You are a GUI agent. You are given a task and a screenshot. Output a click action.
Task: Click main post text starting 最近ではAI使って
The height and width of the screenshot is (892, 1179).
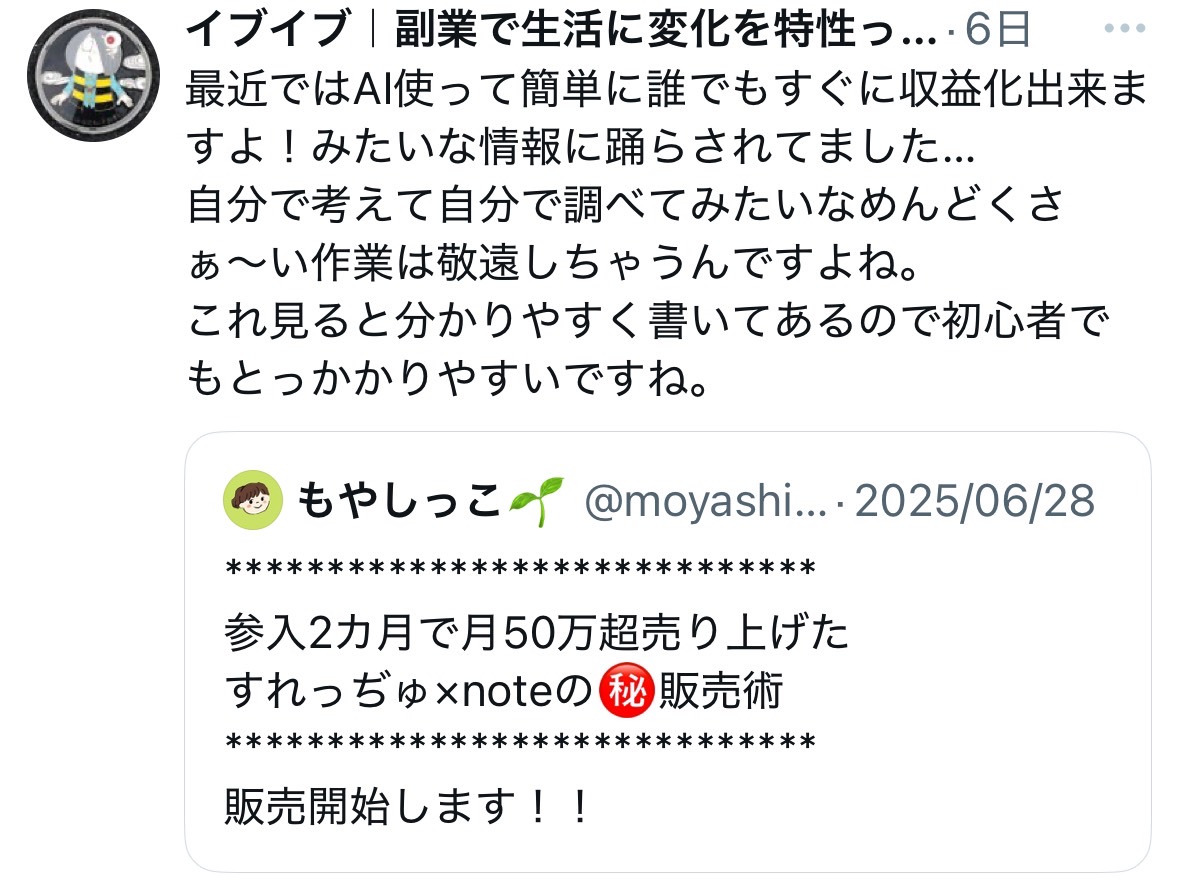[667, 117]
